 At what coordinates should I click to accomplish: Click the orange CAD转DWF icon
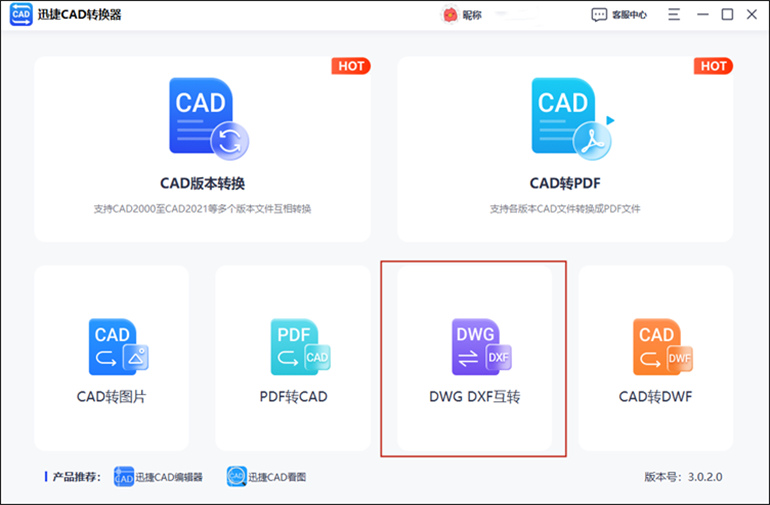coord(663,346)
